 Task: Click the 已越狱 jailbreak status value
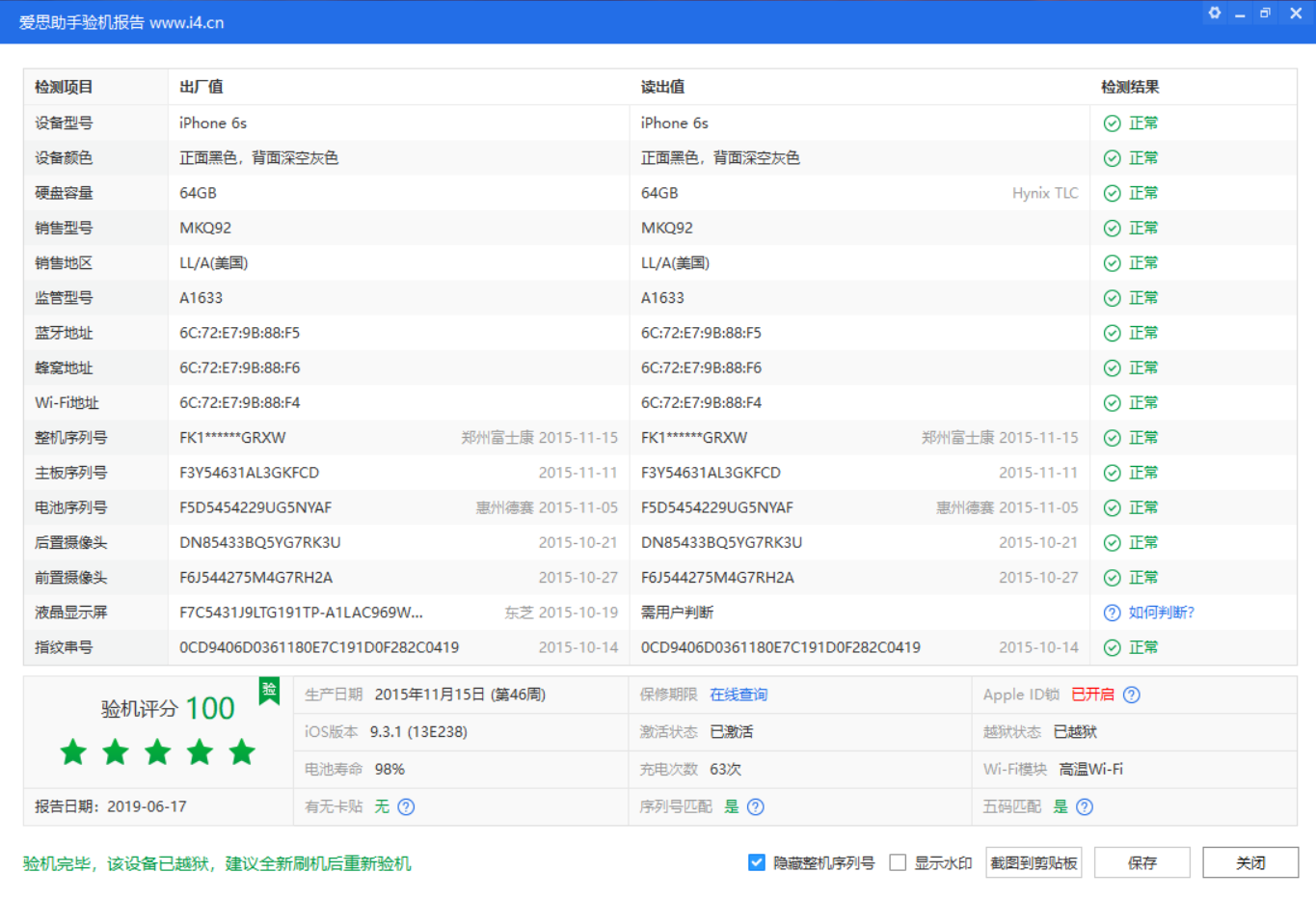coord(1075,732)
